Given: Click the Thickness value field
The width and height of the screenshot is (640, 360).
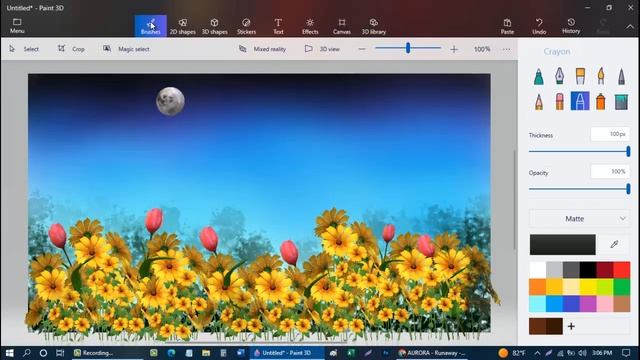Looking at the screenshot, I should click(x=610, y=134).
